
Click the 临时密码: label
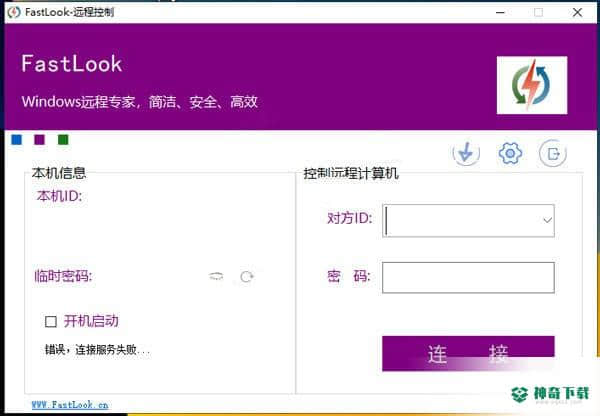click(x=64, y=276)
